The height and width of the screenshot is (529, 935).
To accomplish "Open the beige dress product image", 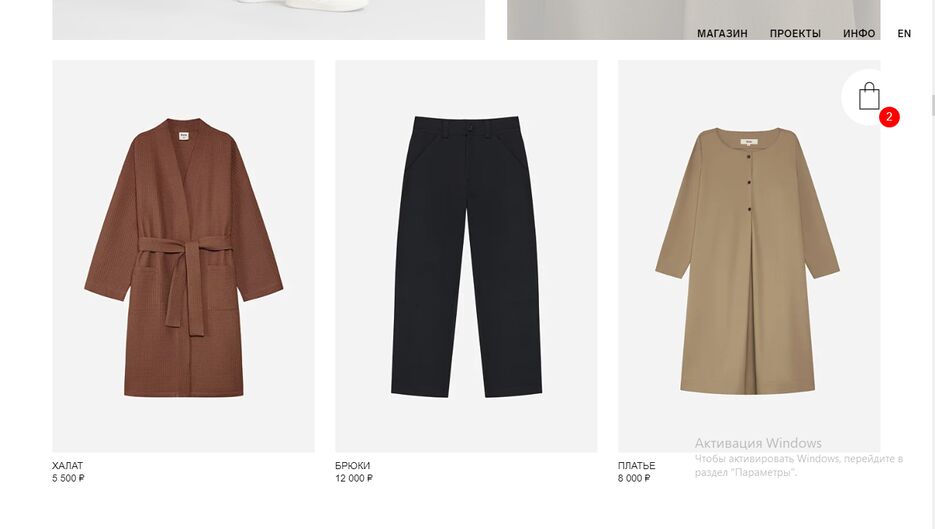I will point(749,256).
